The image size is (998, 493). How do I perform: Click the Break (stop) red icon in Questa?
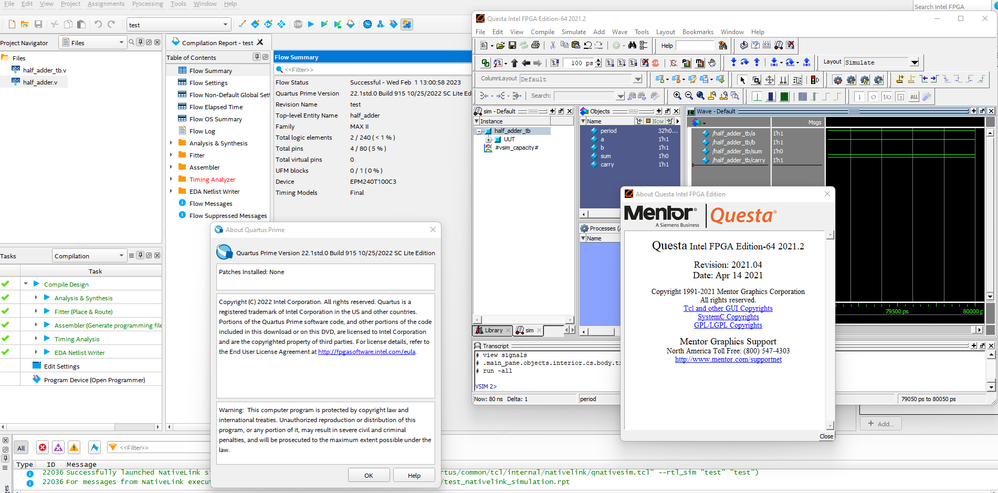tap(655, 63)
